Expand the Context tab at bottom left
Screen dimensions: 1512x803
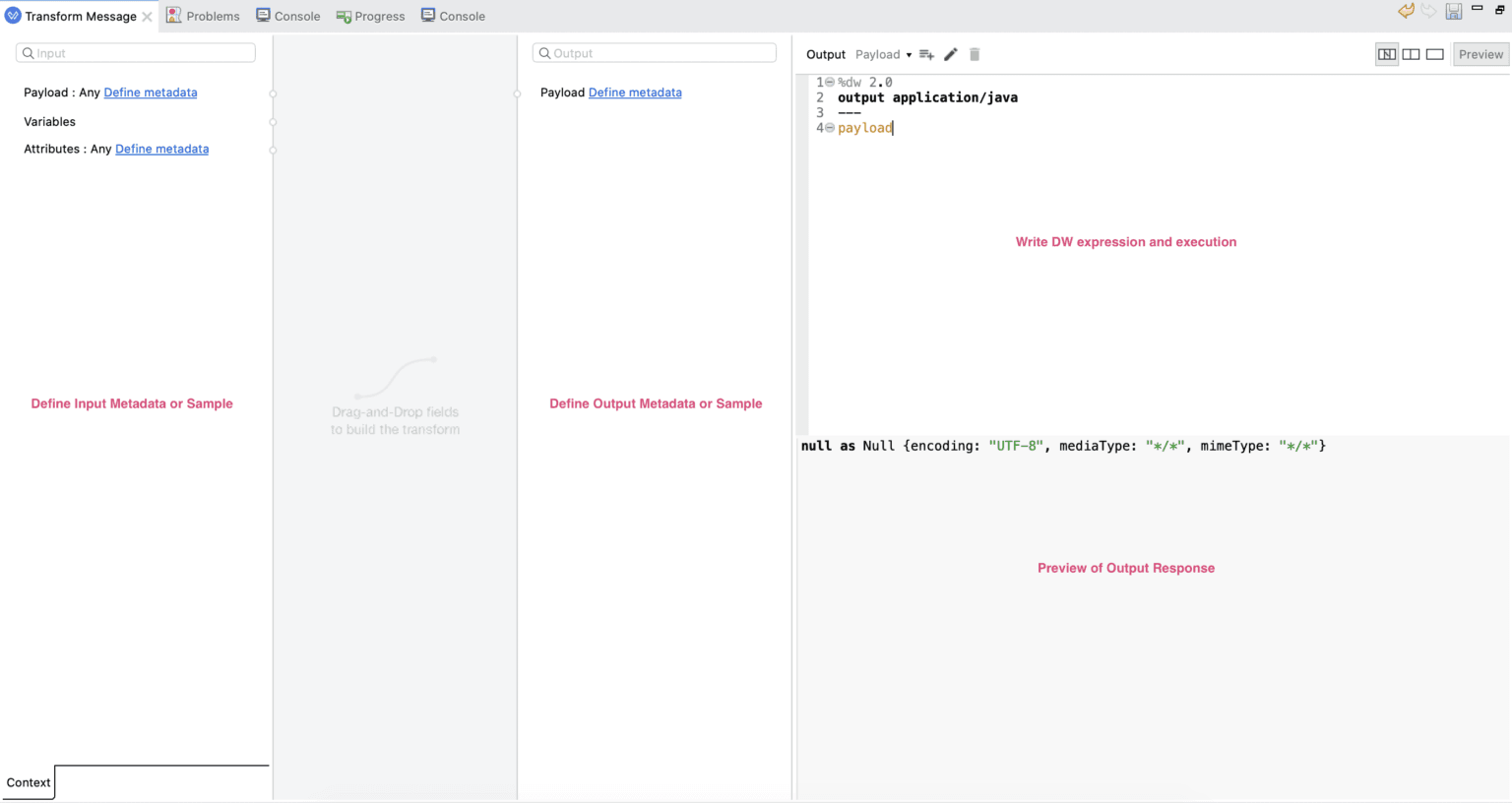coord(28,782)
